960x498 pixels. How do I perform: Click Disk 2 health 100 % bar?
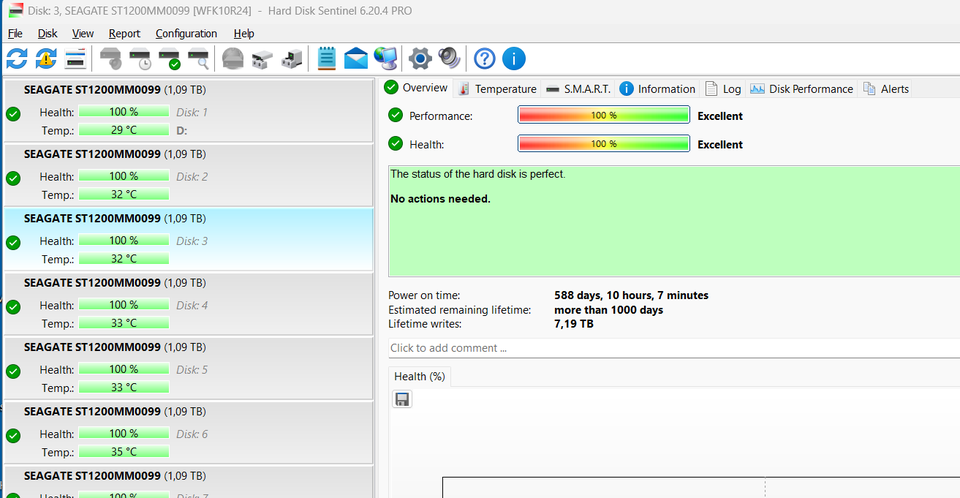coord(124,176)
